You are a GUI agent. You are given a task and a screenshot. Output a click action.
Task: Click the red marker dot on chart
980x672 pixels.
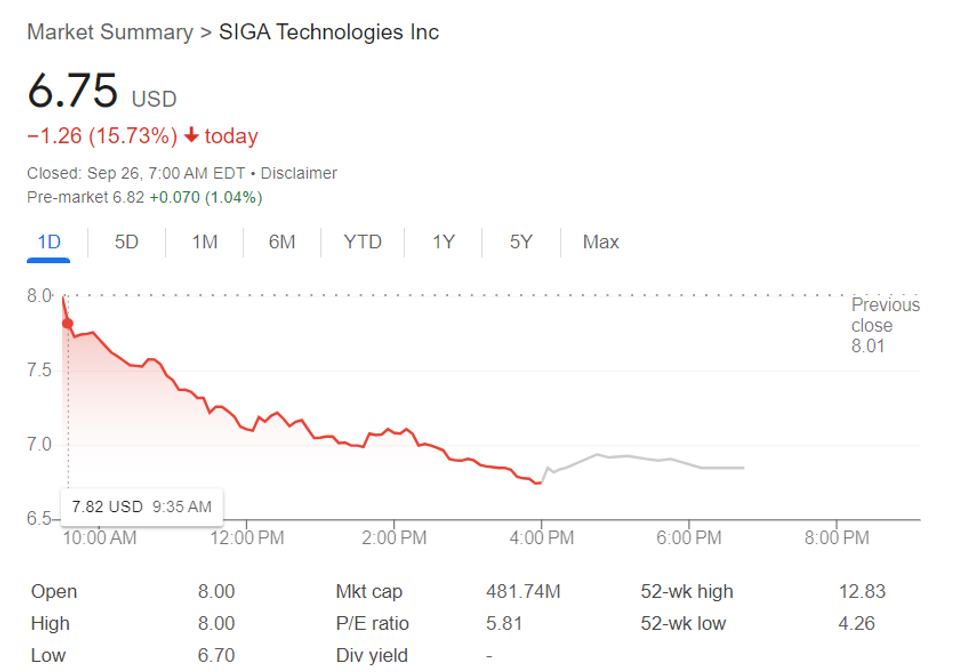pos(68,323)
